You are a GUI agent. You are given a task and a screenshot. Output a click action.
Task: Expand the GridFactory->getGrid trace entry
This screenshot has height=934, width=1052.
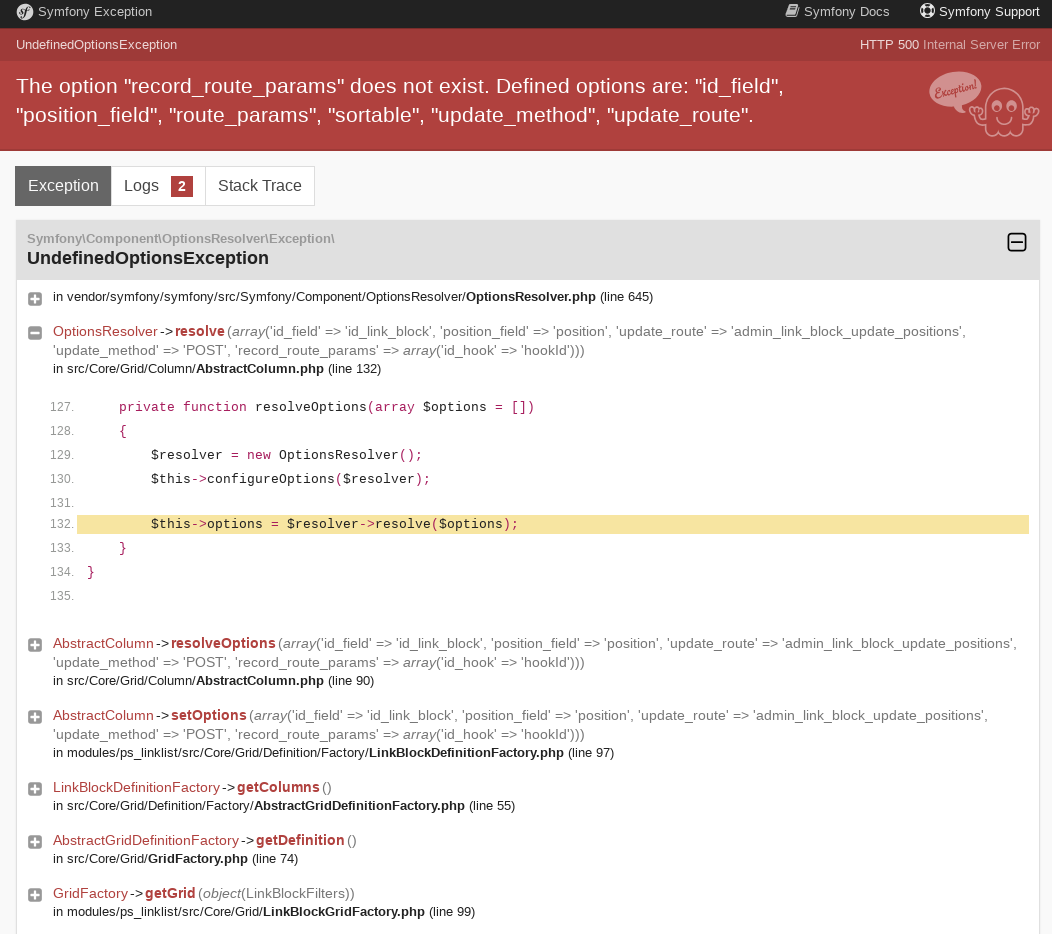coord(35,894)
